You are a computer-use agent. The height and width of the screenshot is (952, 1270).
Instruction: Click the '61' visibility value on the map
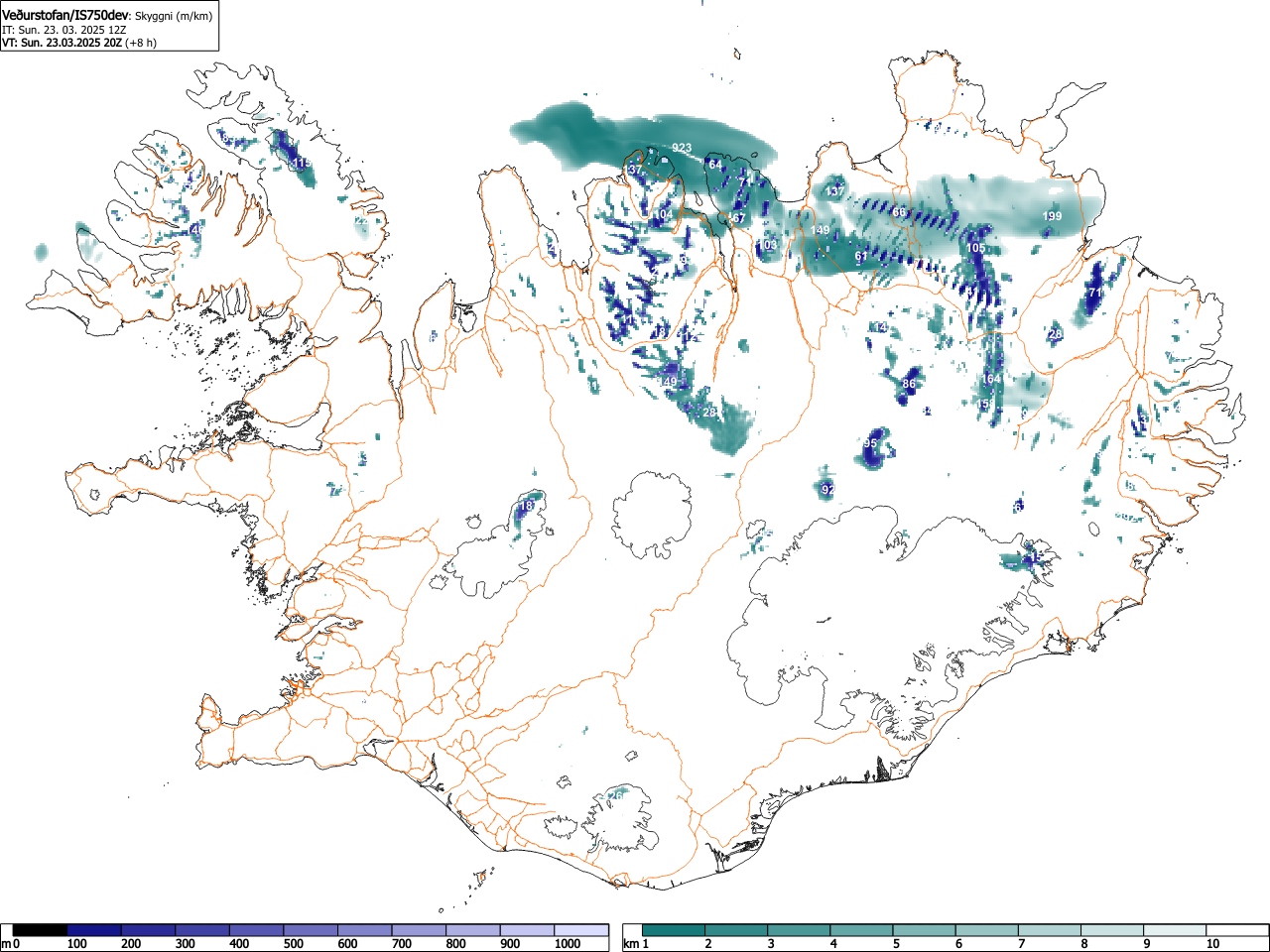(861, 256)
